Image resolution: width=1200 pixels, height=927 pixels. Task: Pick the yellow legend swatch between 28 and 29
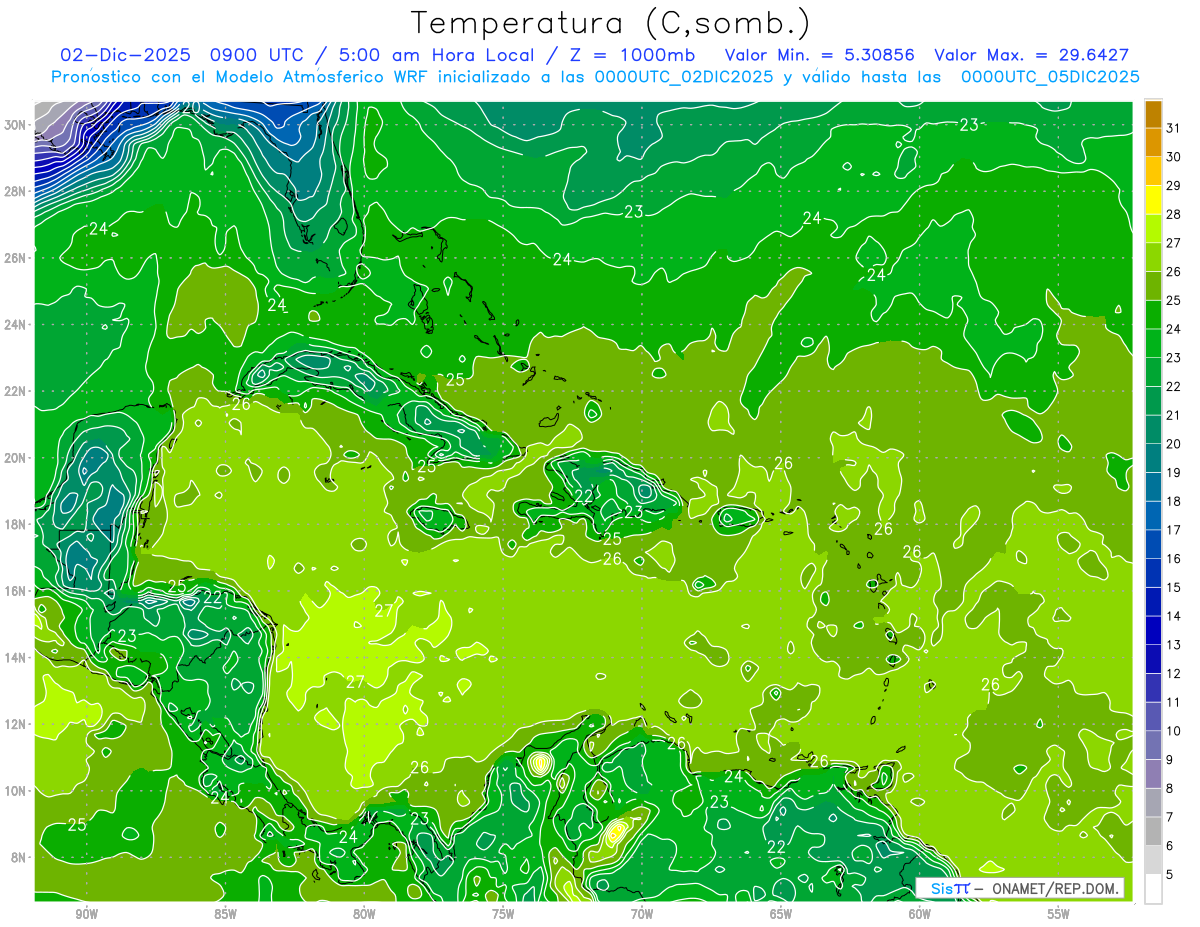tap(1153, 200)
